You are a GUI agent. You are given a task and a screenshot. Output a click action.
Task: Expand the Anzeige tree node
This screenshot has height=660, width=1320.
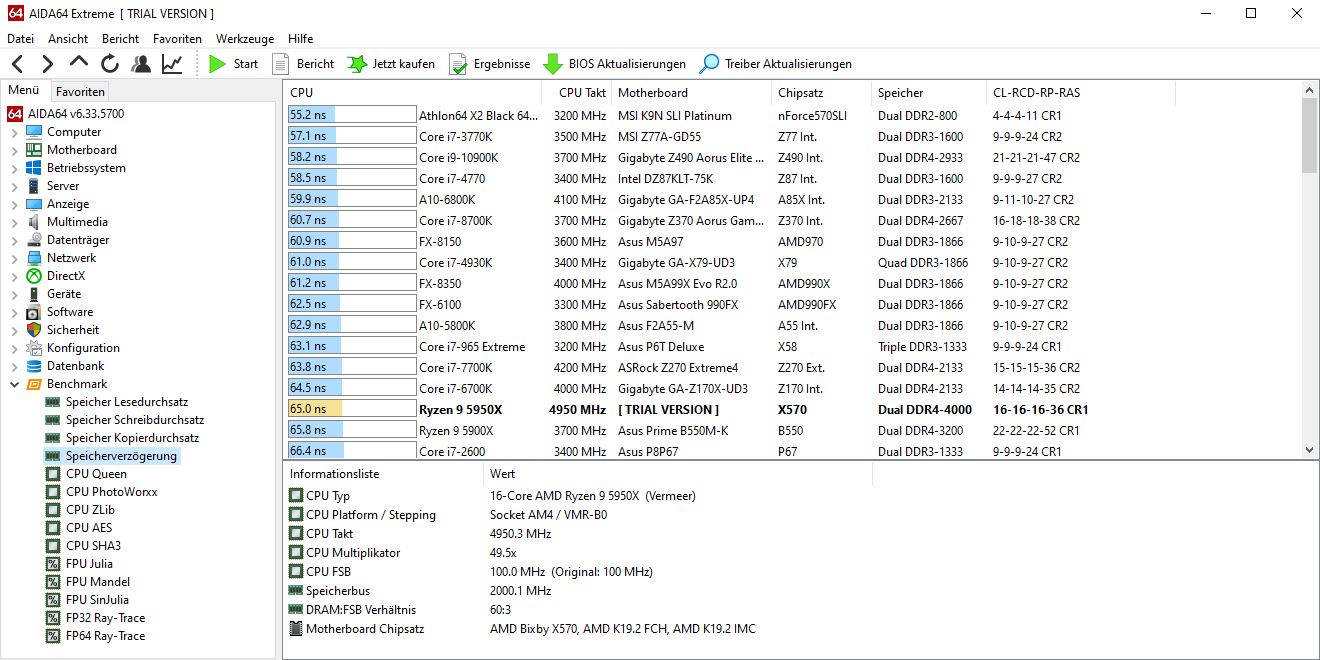pos(14,204)
